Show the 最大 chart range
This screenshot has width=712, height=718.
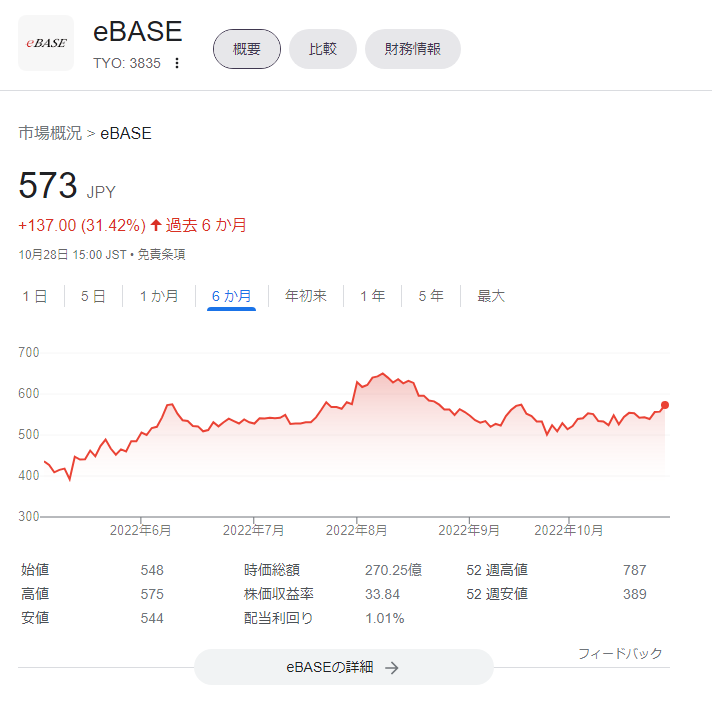[x=491, y=296]
